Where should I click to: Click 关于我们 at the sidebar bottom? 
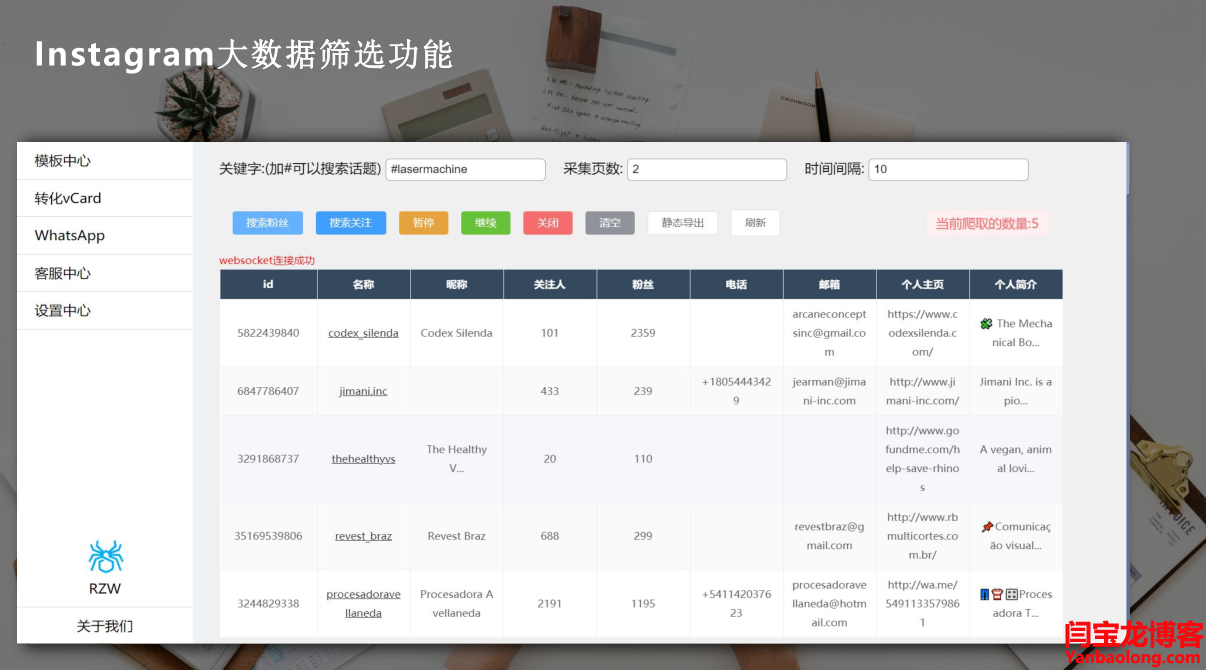pyautogui.click(x=105, y=626)
